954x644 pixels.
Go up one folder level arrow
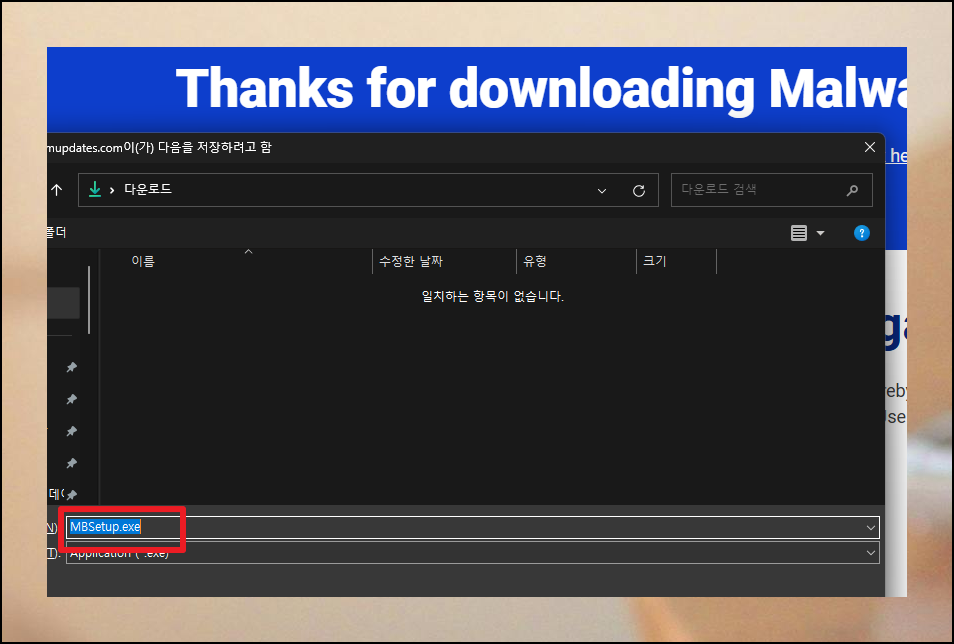(57, 190)
